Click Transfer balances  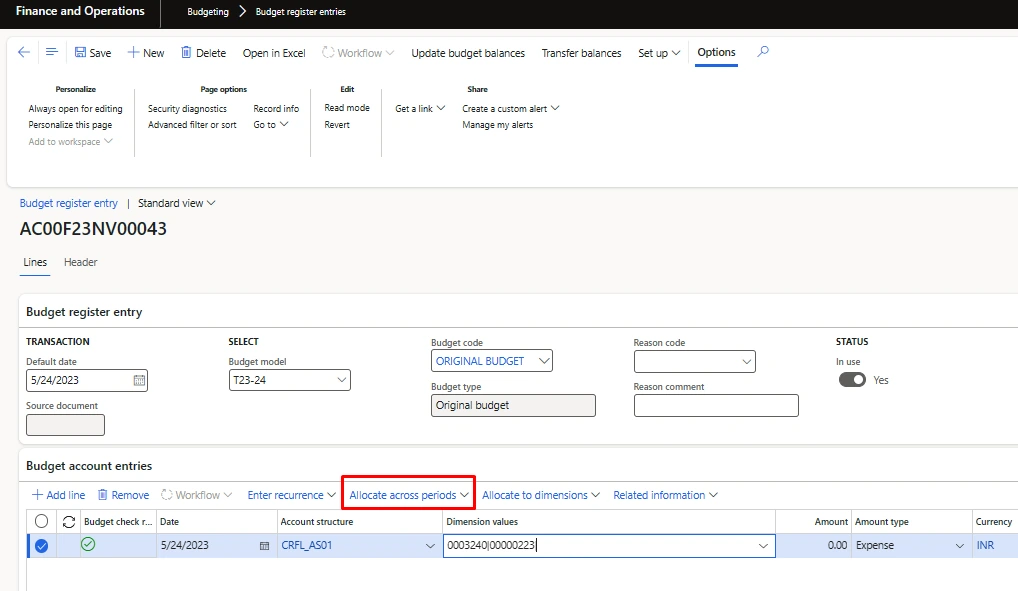(x=581, y=53)
